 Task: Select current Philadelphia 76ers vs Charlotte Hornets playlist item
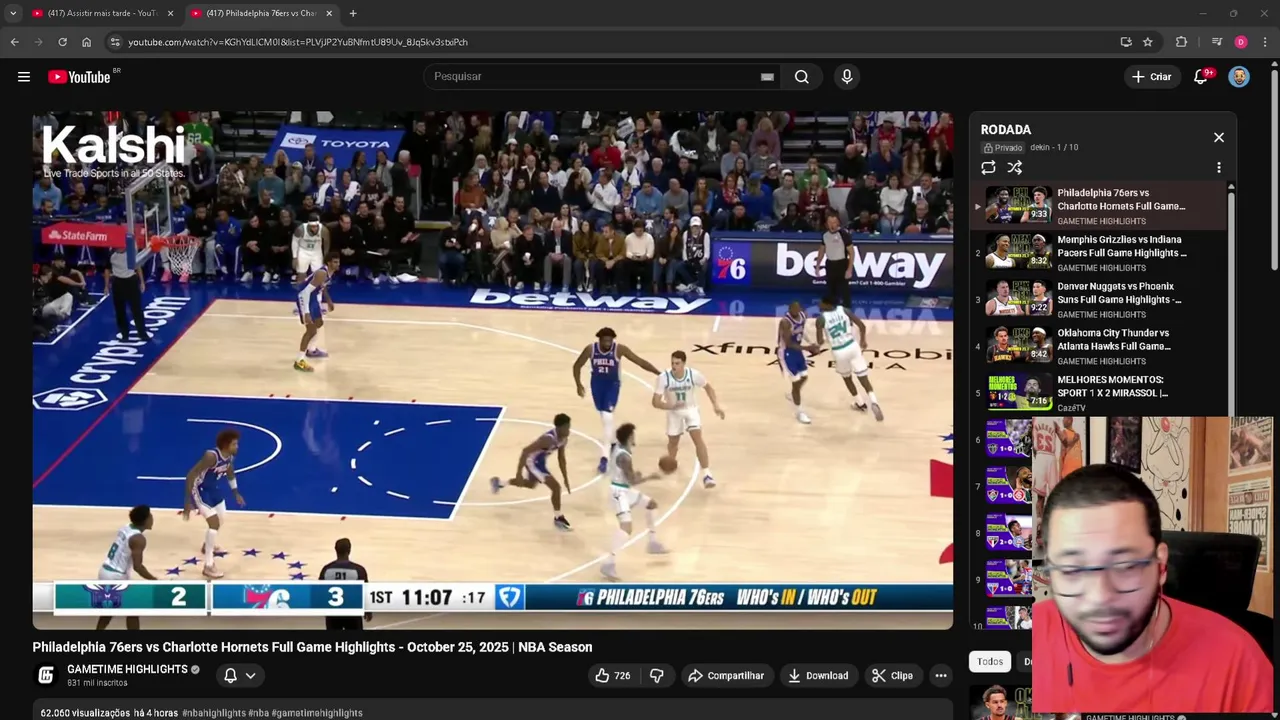[1097, 206]
